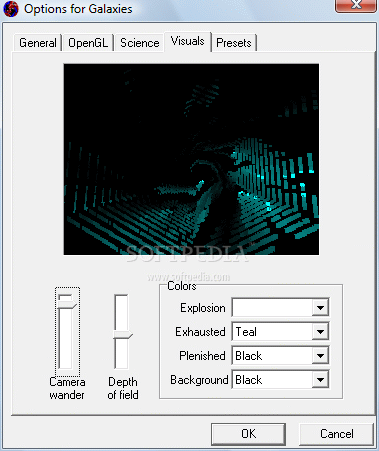
Task: Open the Background color dropdown arrow
Action: 320,380
